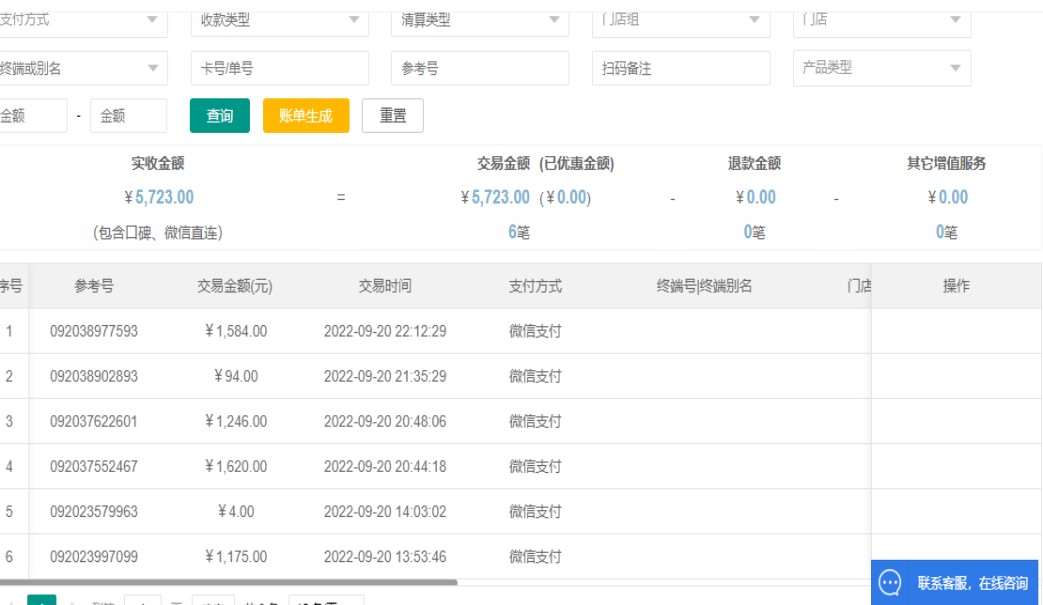Open the 清算类型 dropdown
Image resolution: width=1043 pixels, height=605 pixels.
[x=478, y=20]
